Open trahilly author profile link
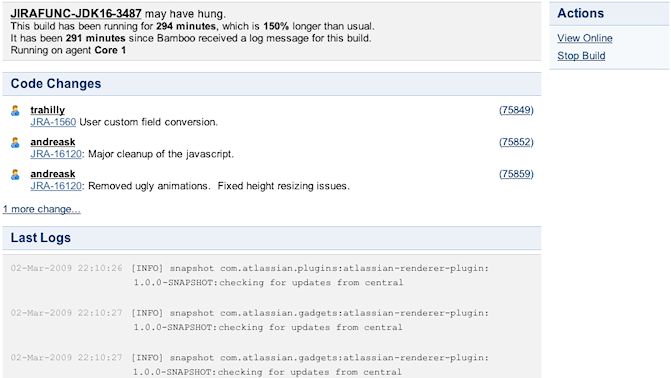This screenshot has width=671, height=378. tap(48, 110)
